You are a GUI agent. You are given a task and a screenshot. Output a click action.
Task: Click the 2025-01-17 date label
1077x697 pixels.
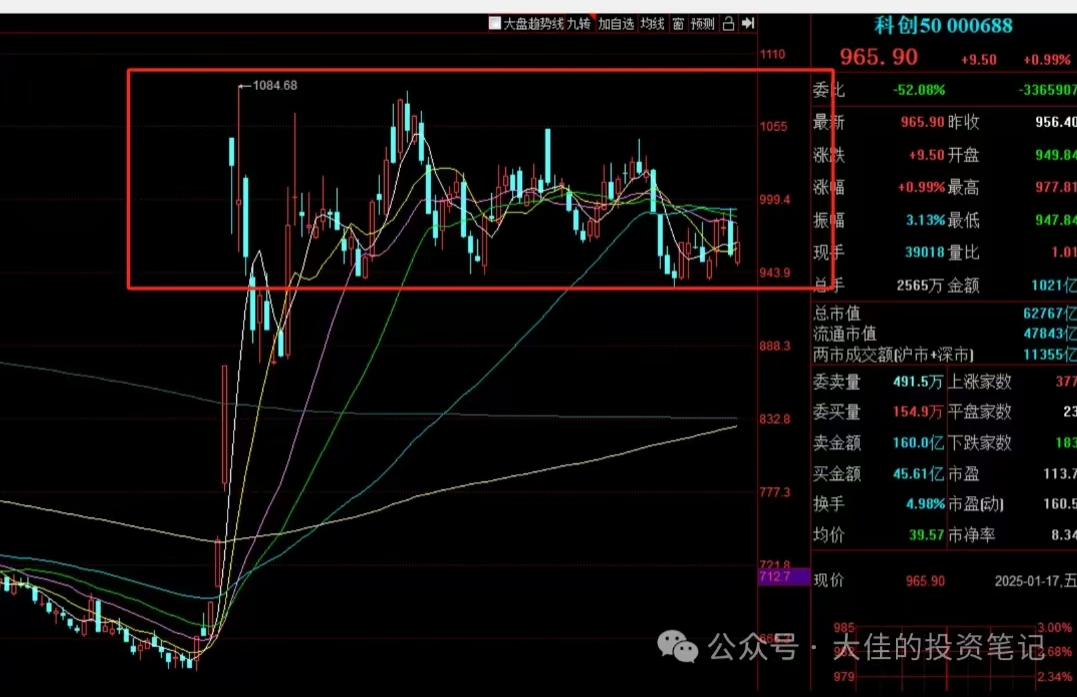[x=1030, y=581]
